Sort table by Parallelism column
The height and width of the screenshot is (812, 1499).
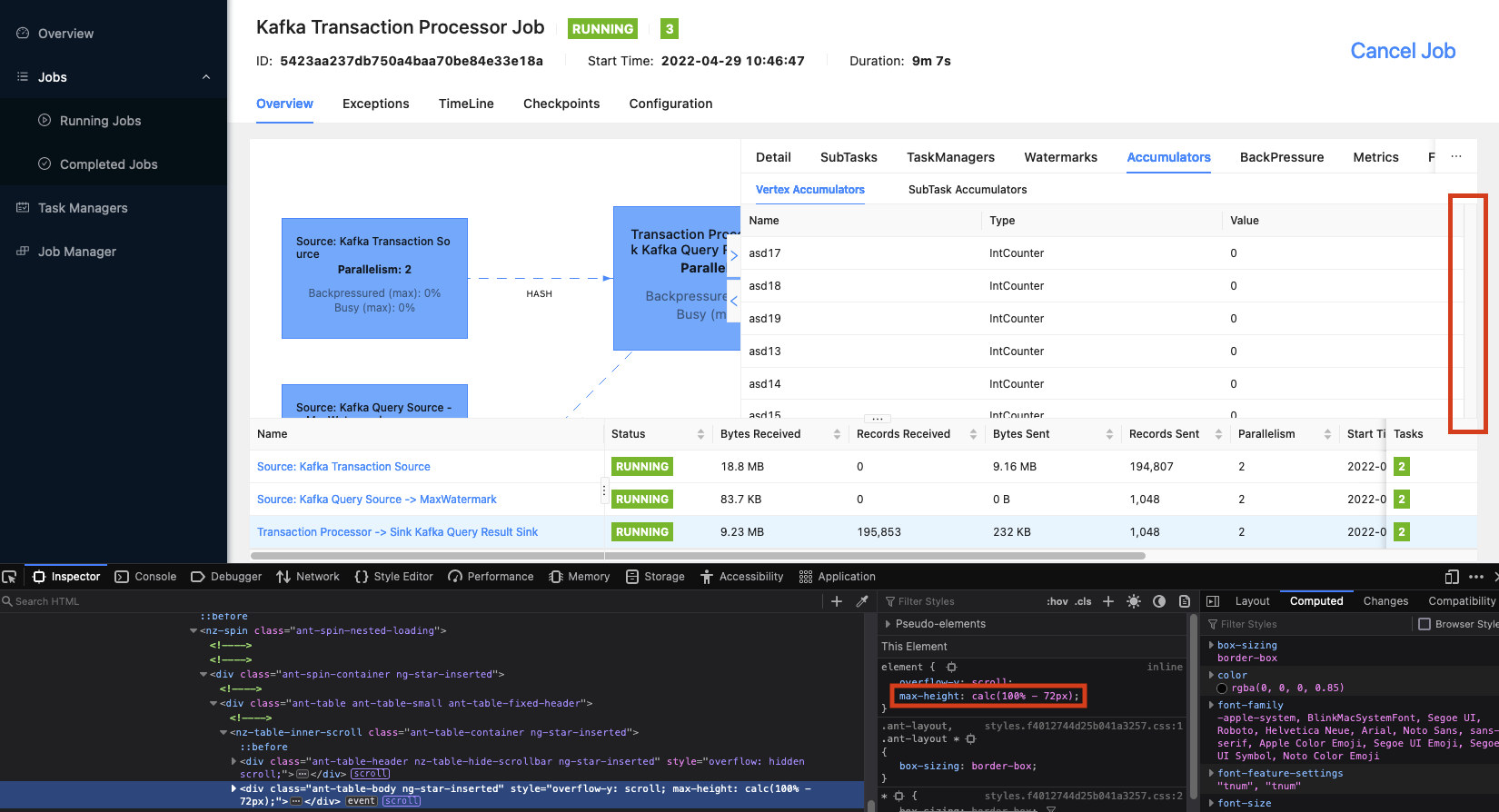pos(1327,434)
